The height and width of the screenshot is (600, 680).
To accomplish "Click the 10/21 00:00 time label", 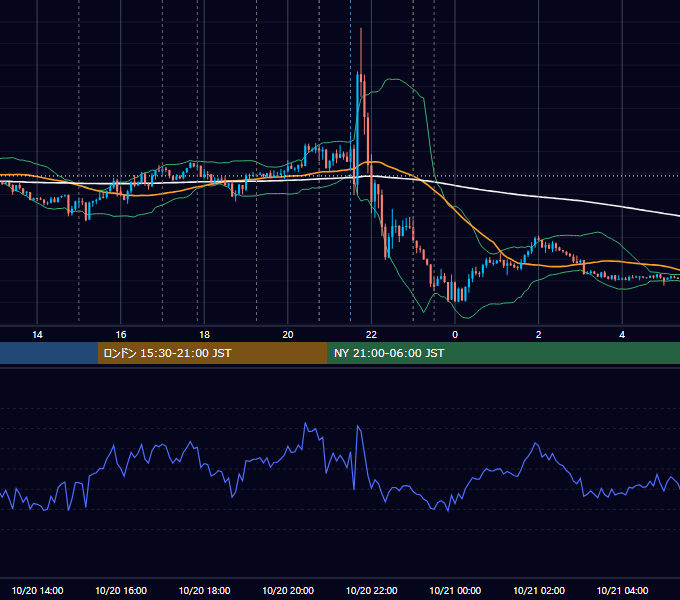I will coord(455,590).
